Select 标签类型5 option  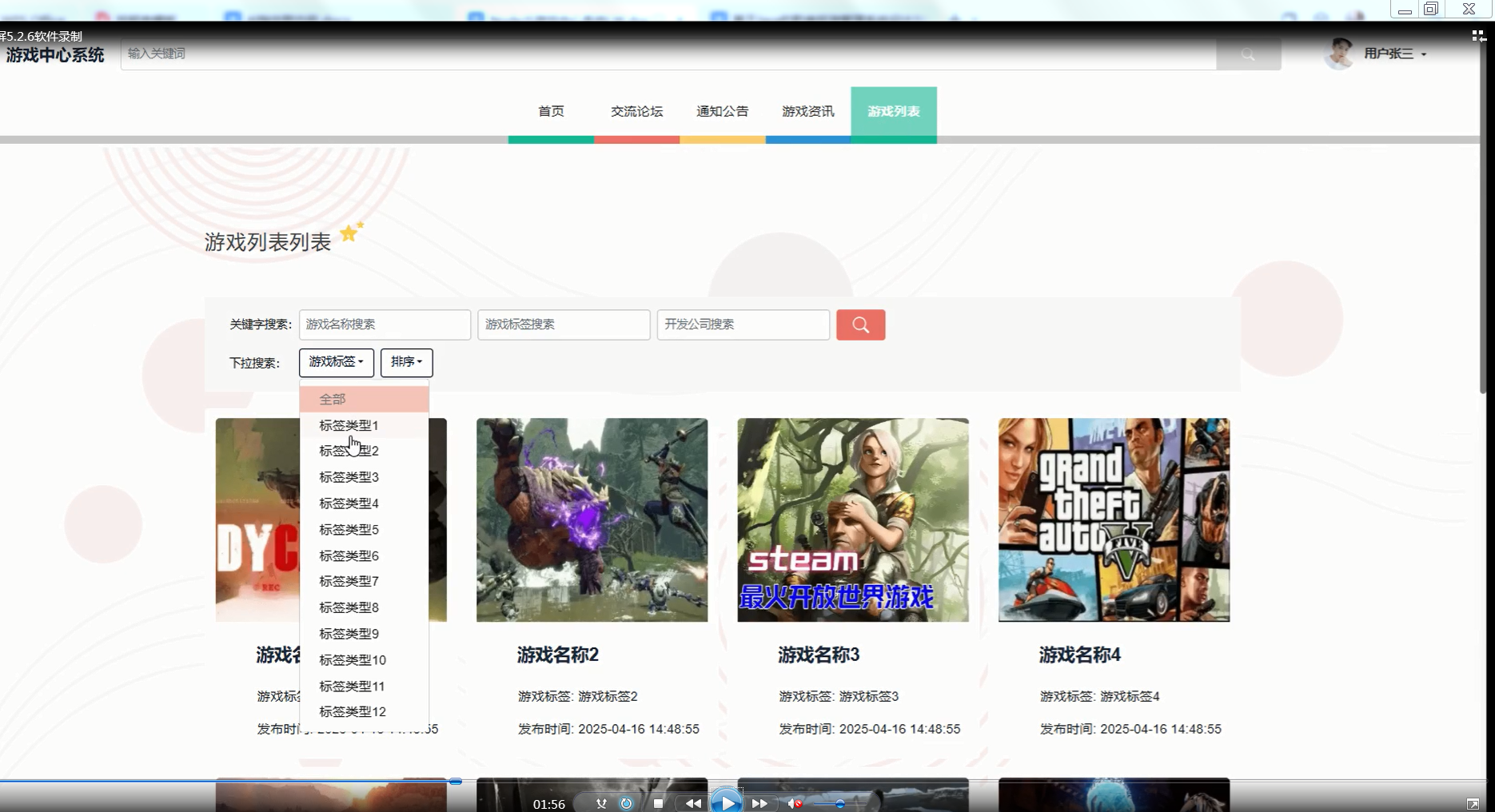(x=365, y=530)
